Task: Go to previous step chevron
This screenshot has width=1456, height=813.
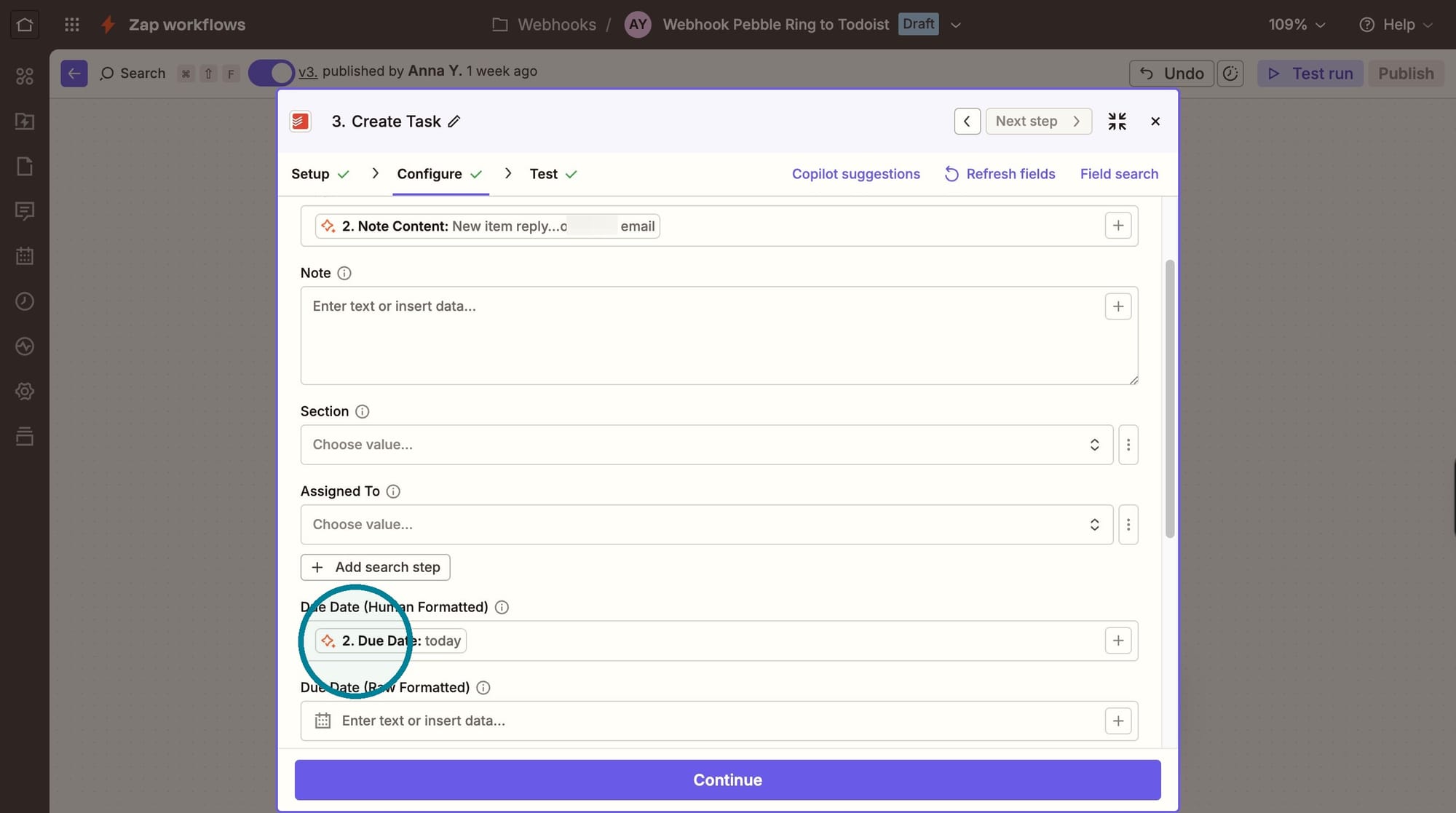Action: (967, 122)
